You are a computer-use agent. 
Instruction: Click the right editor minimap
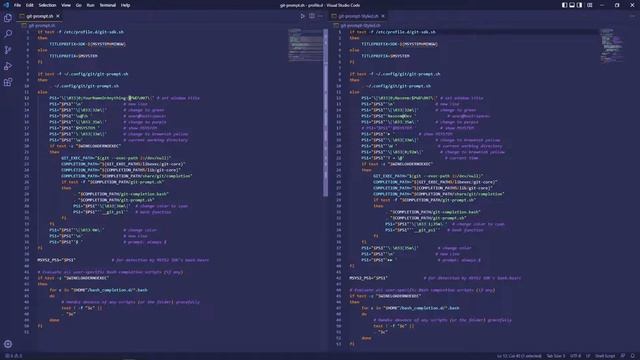612,46
